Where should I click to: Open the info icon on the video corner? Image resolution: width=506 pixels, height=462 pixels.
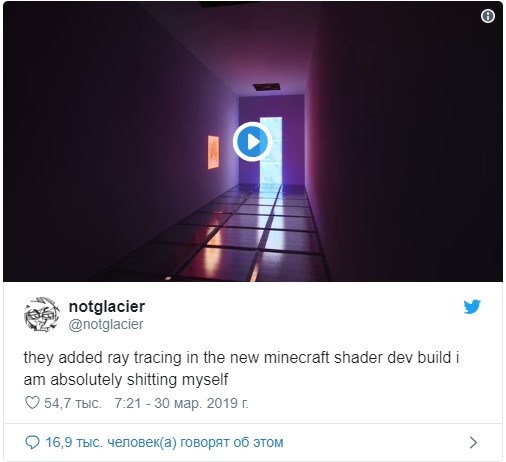click(488, 16)
